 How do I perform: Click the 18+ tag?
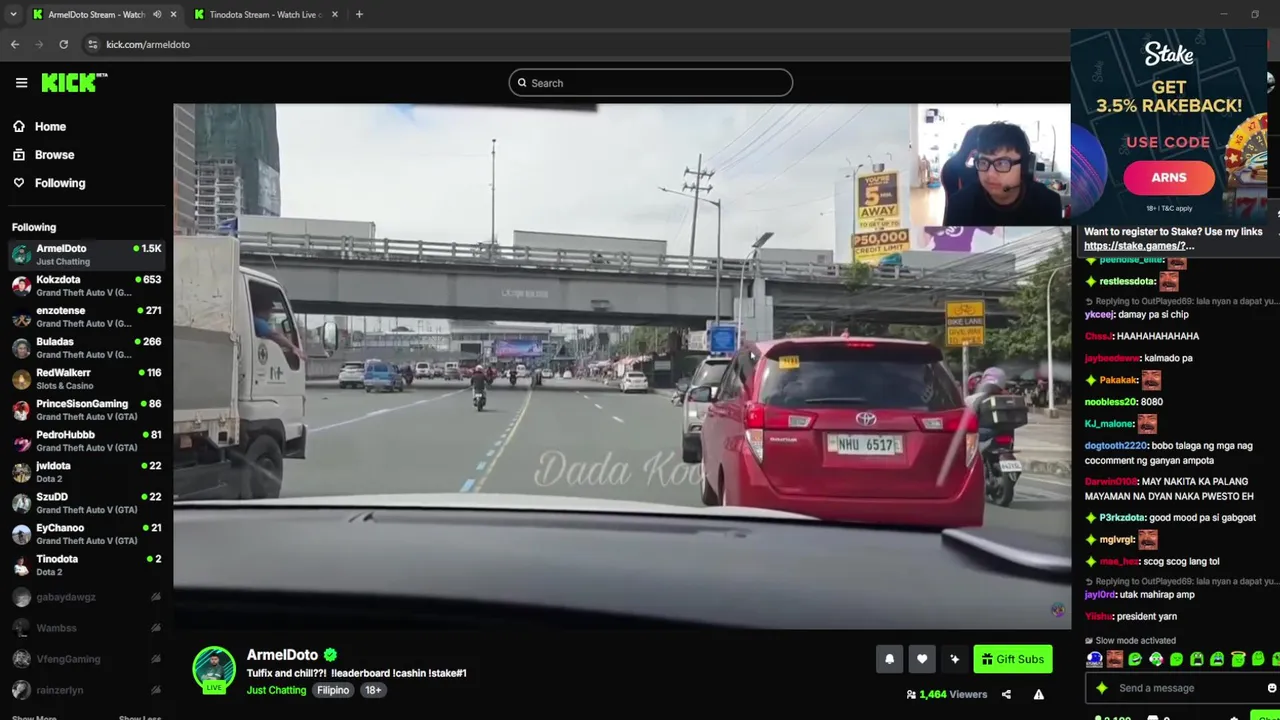[373, 690]
